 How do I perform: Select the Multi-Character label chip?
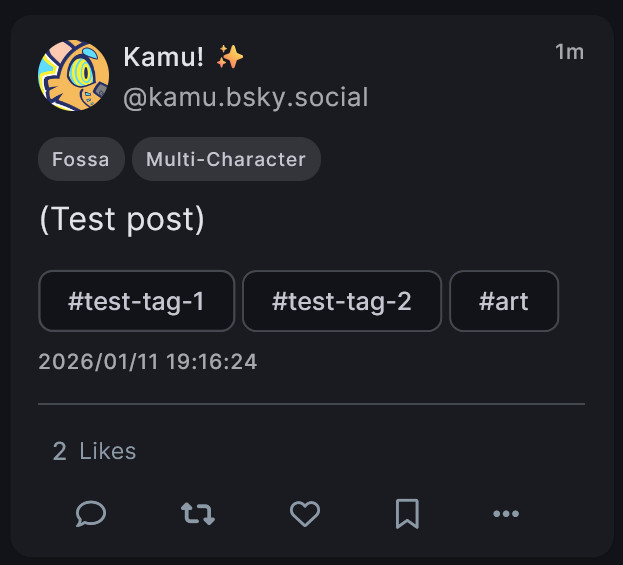pos(226,159)
